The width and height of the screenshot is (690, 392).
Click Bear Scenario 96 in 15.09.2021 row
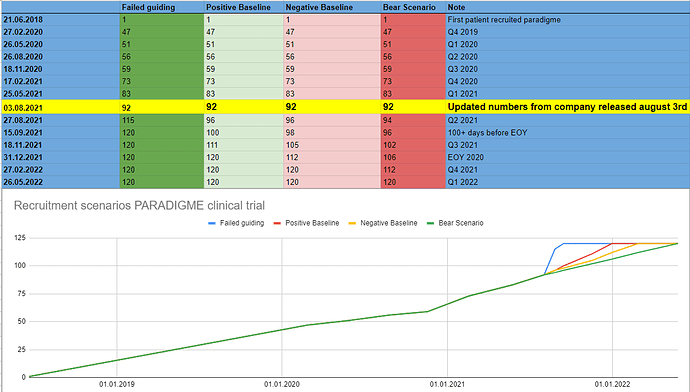413,132
